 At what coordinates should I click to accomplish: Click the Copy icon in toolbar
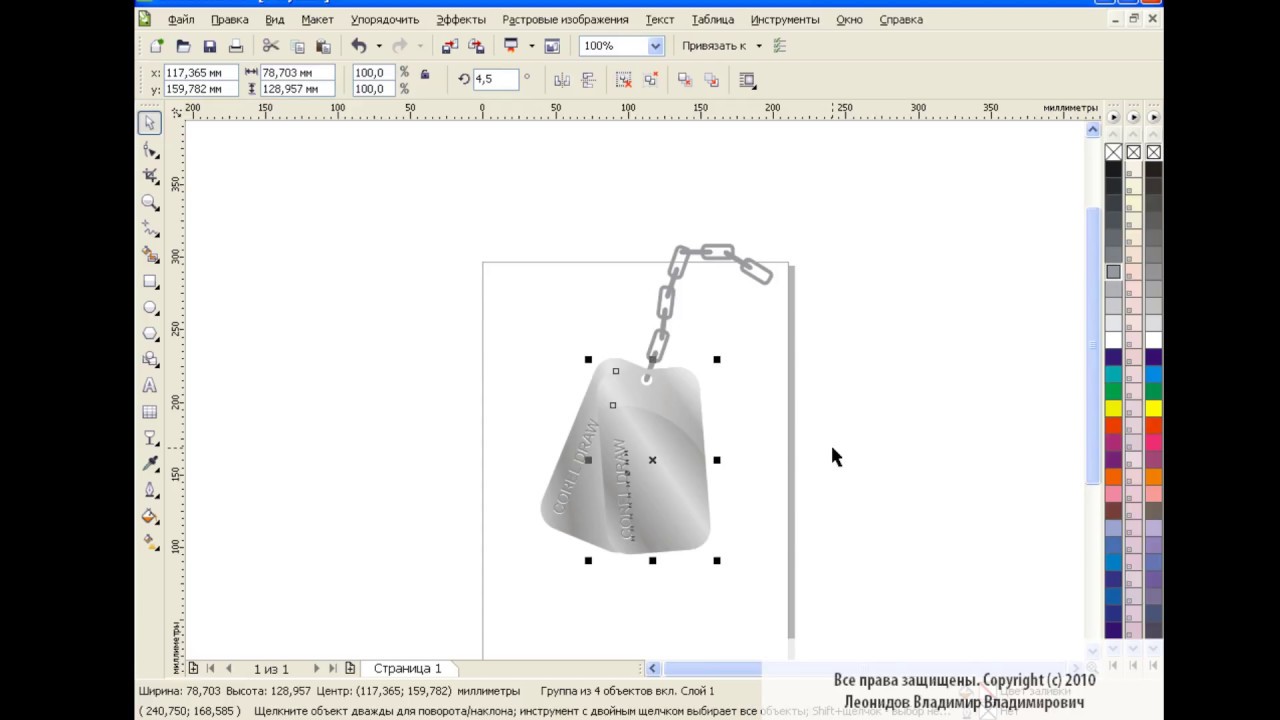coord(297,46)
